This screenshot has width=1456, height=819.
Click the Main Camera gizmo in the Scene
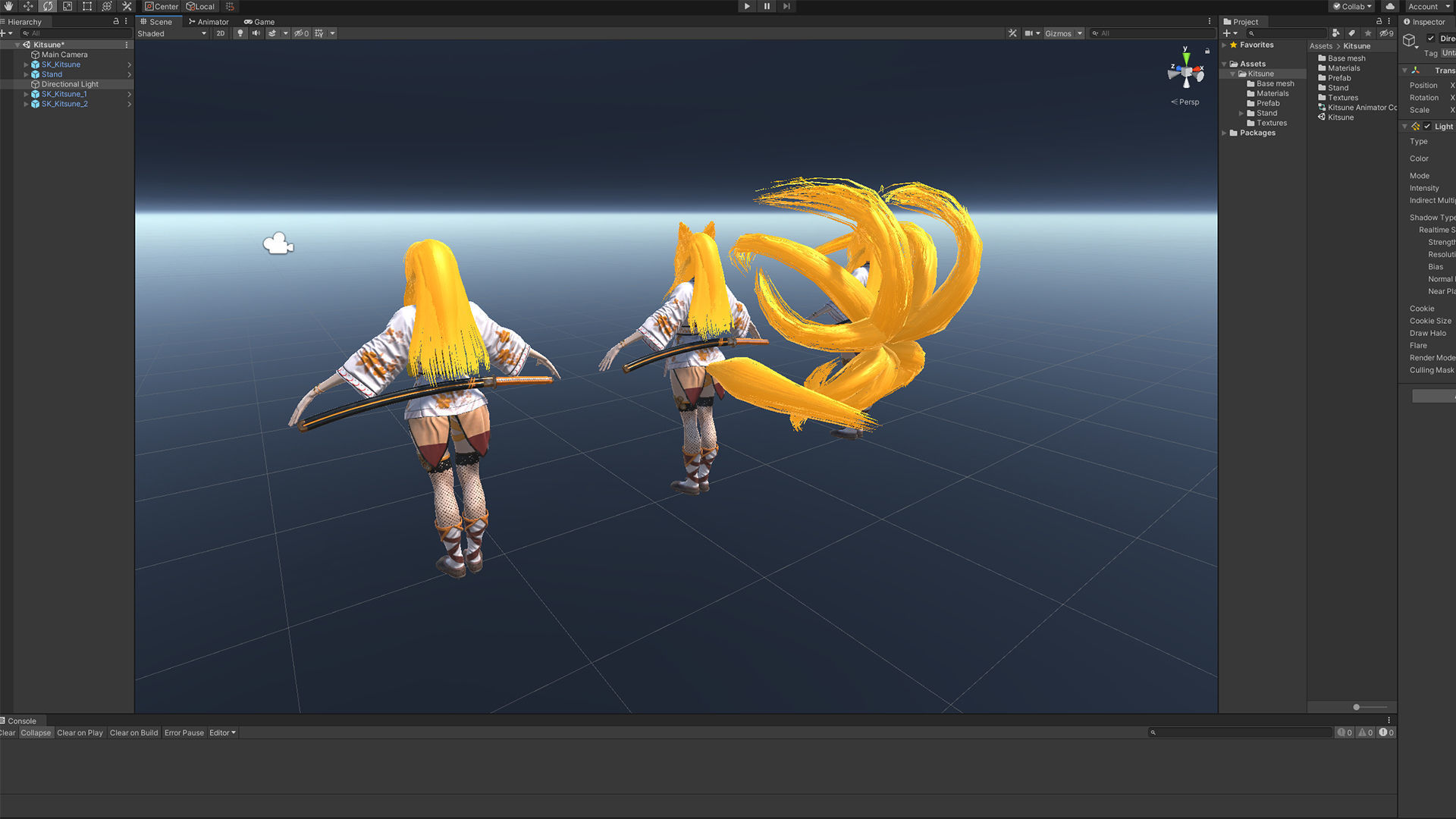pyautogui.click(x=278, y=243)
